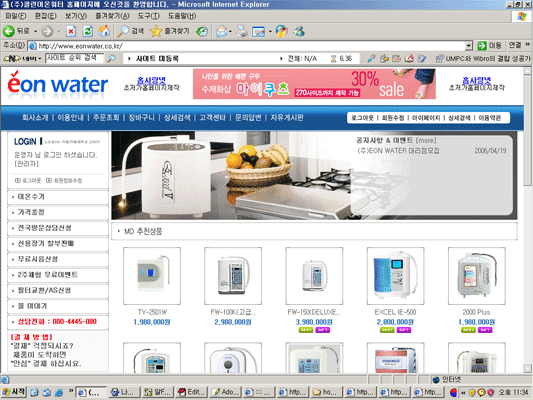
Task: Click the scrollbar down arrow
Action: 527,368
